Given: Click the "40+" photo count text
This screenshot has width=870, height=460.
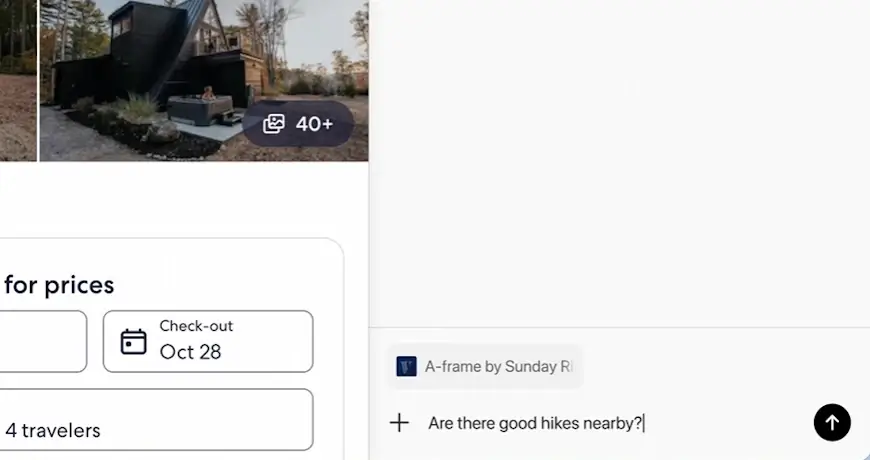Looking at the screenshot, I should pyautogui.click(x=314, y=124).
